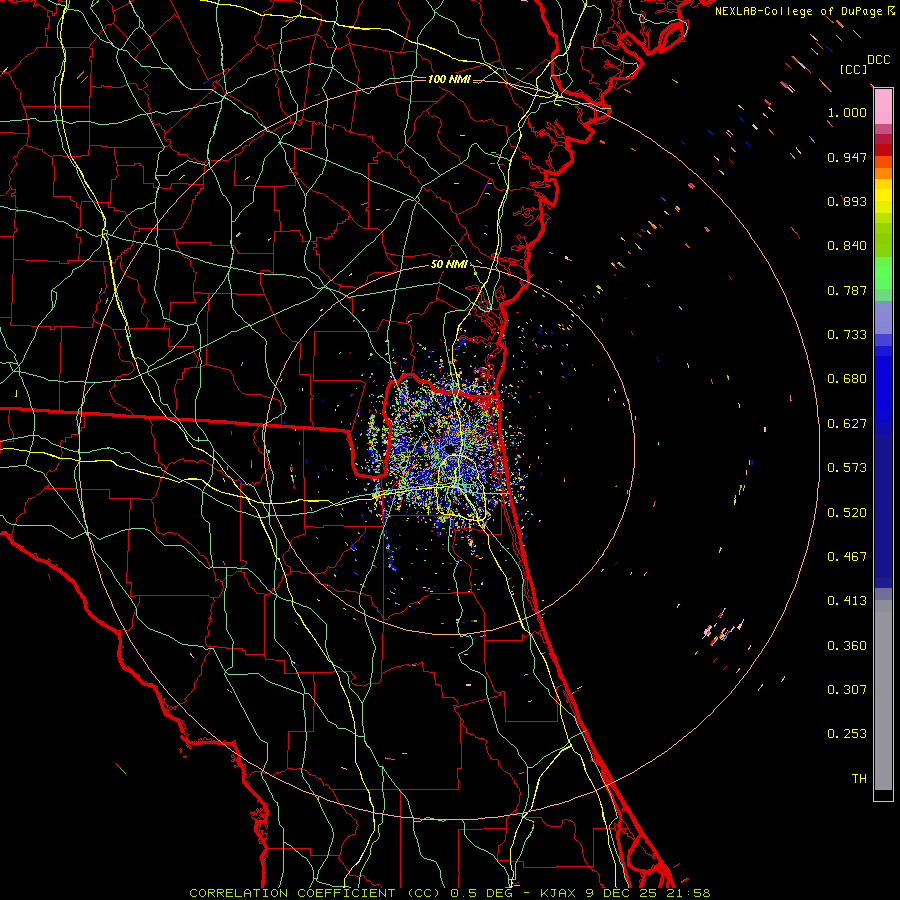Click the 50 NMI range ring label
900x900 pixels.
pos(449,264)
